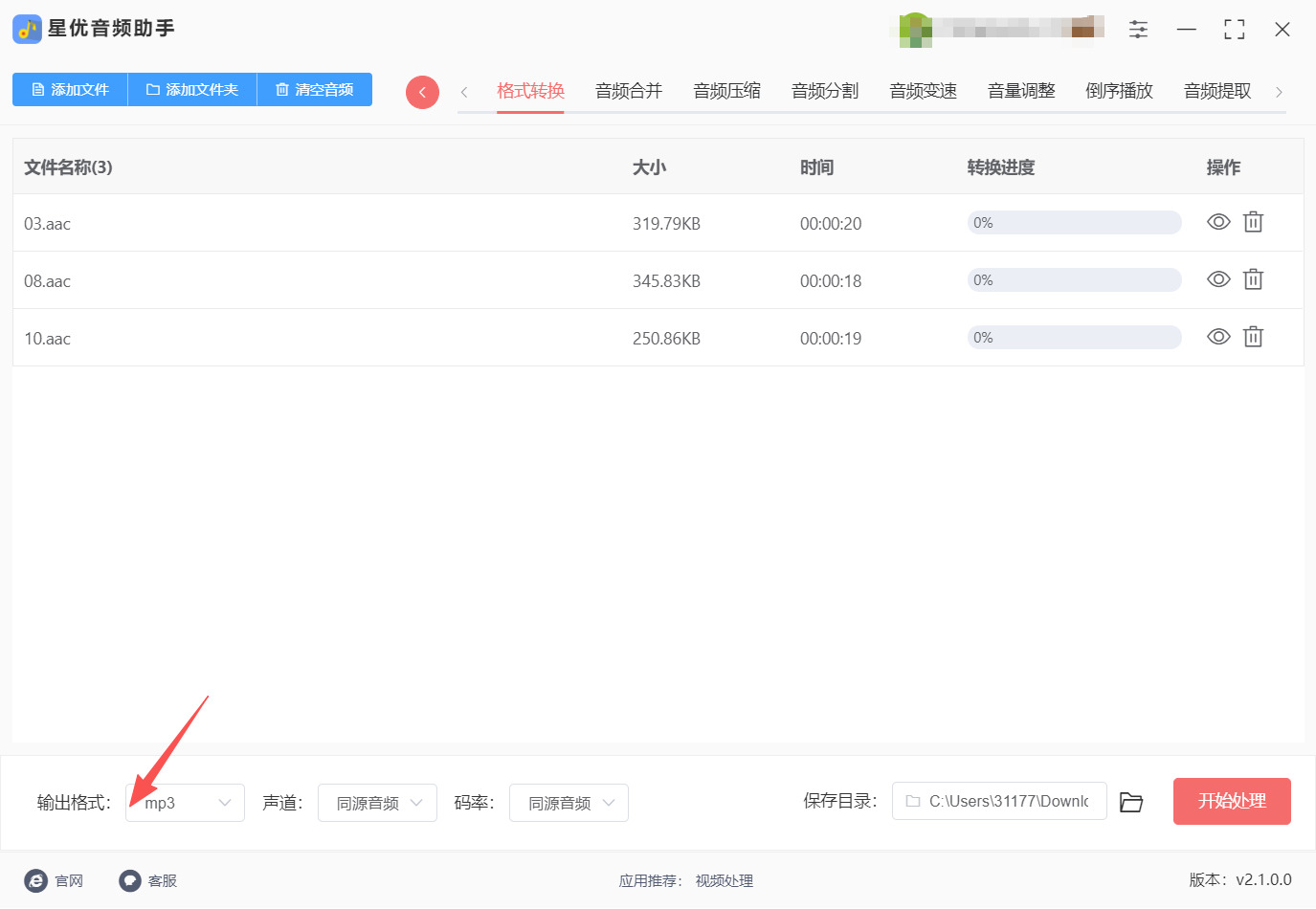Click the progress bar of 08.aac
Image resolution: width=1316 pixels, height=909 pixels.
[x=1074, y=280]
